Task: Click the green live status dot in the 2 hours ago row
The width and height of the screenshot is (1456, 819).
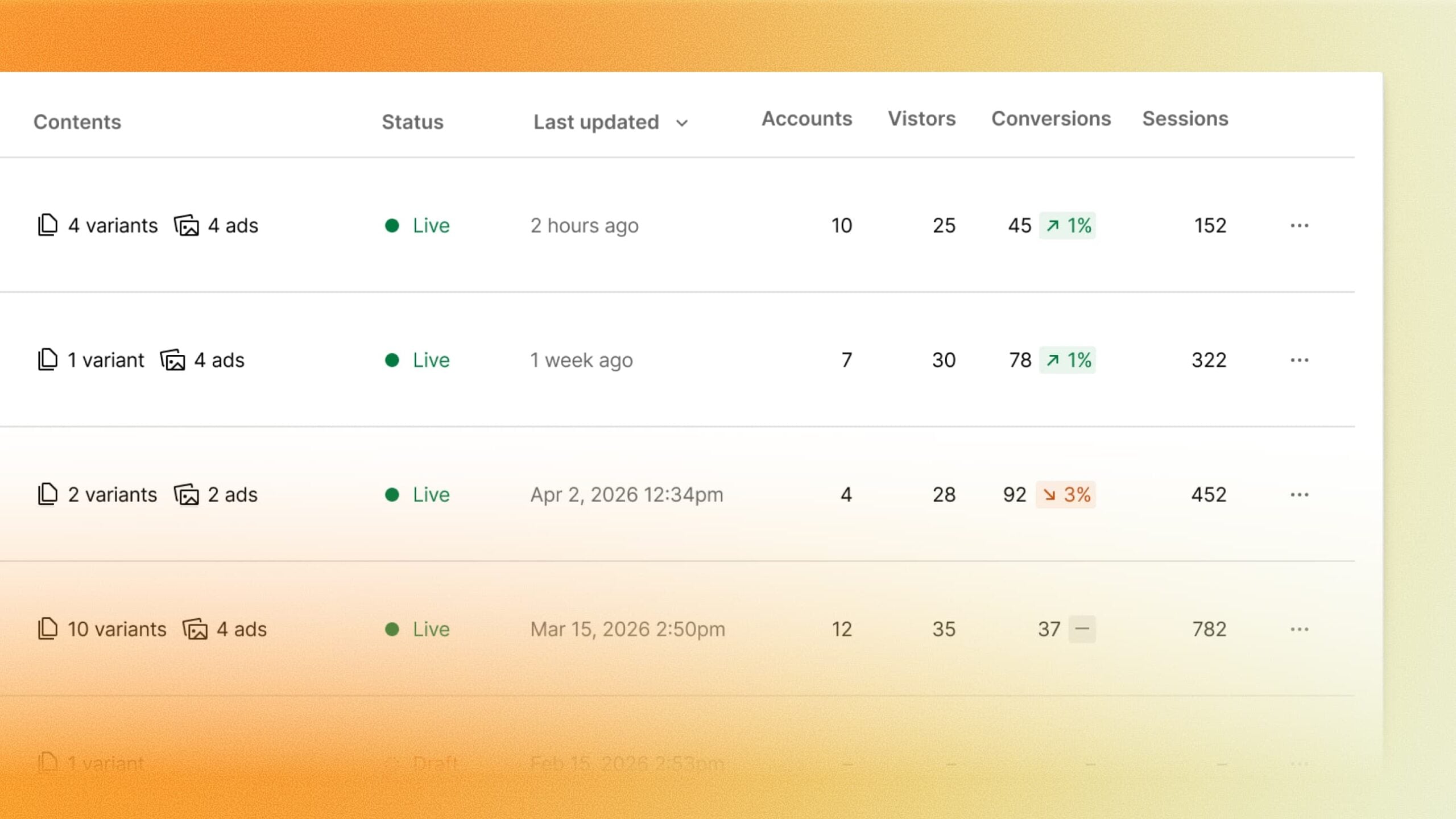Action: (x=392, y=226)
